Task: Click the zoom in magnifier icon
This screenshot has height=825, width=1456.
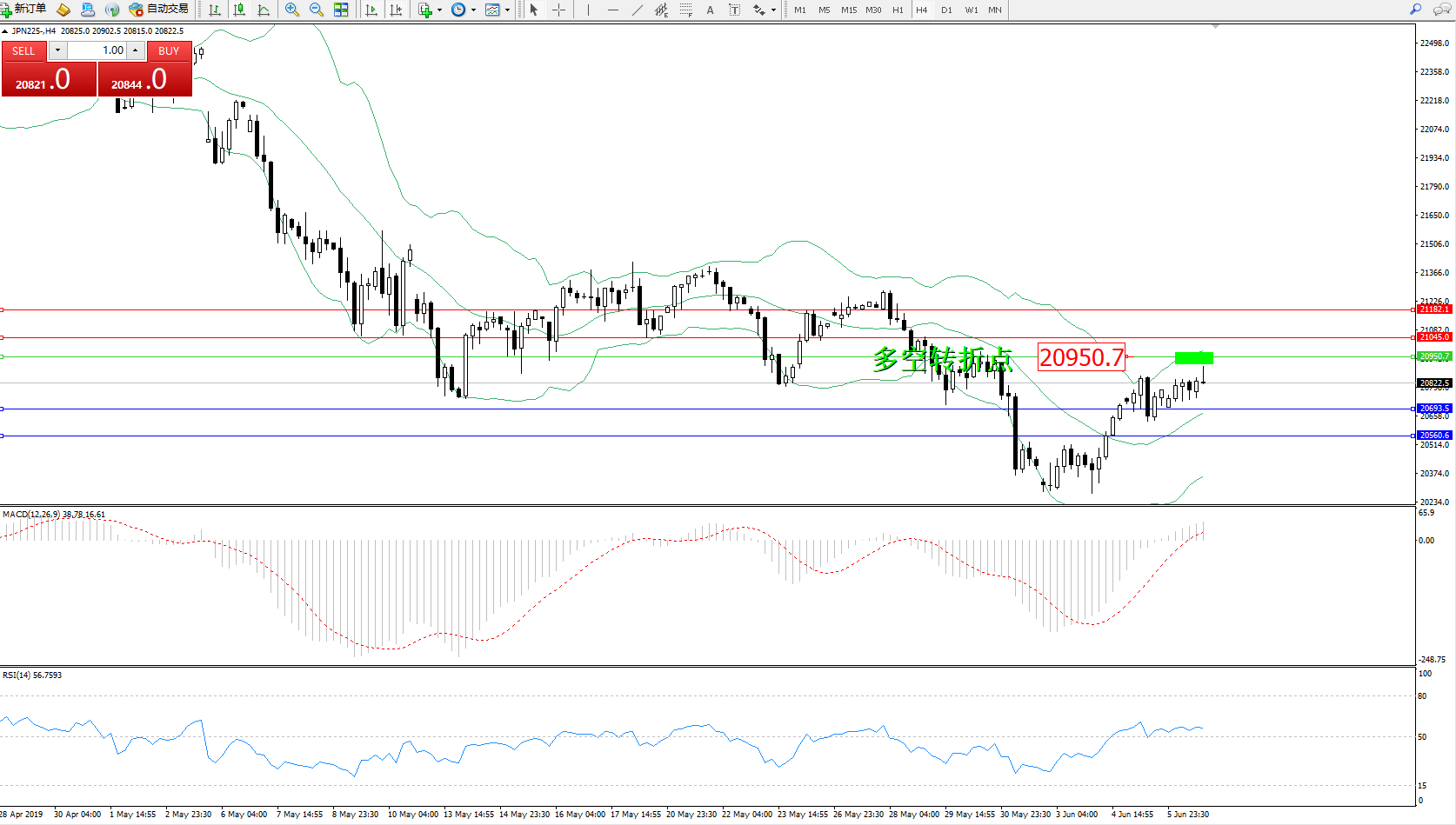Action: coord(292,10)
